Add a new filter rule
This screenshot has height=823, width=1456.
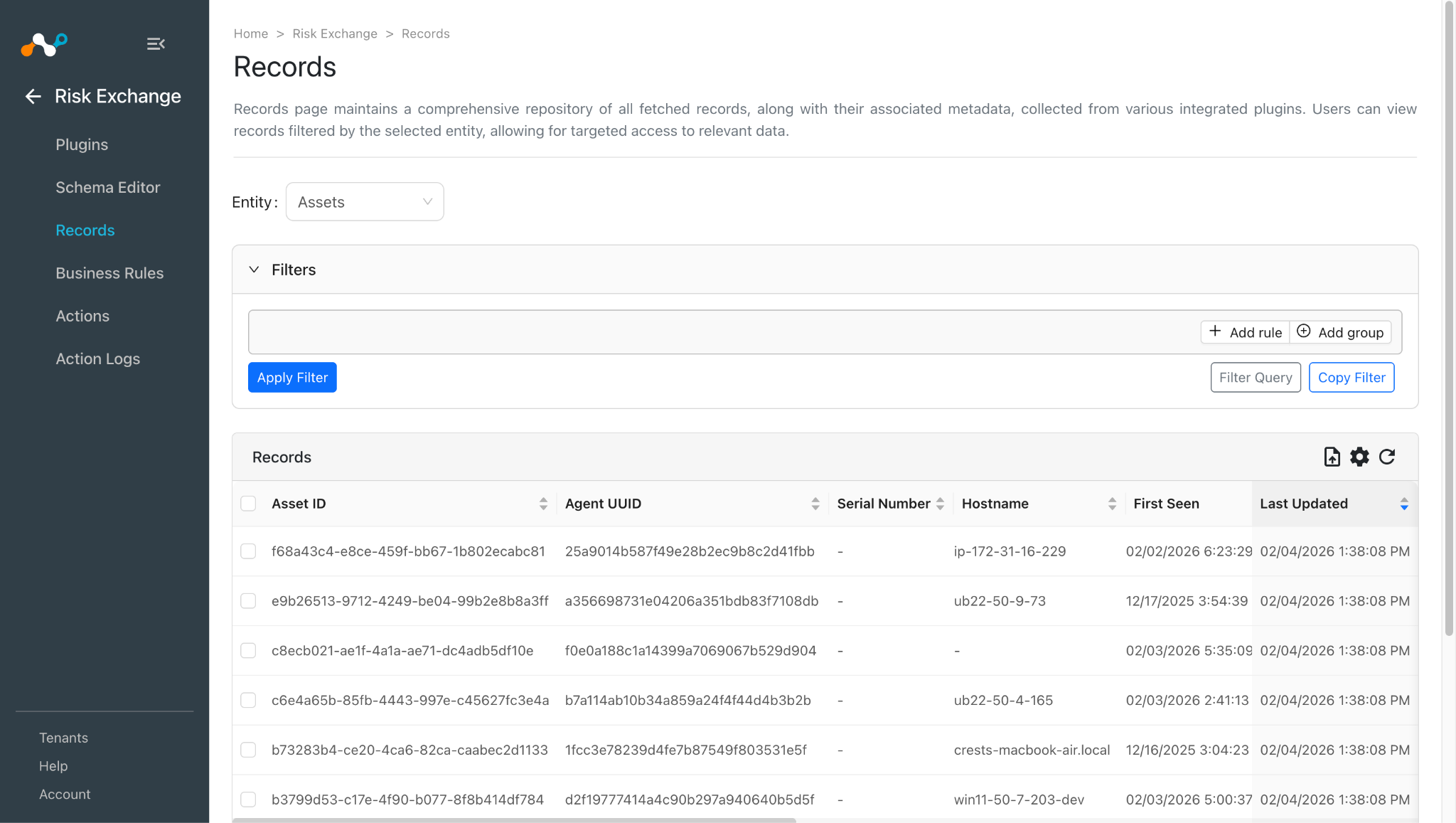[x=1246, y=332]
